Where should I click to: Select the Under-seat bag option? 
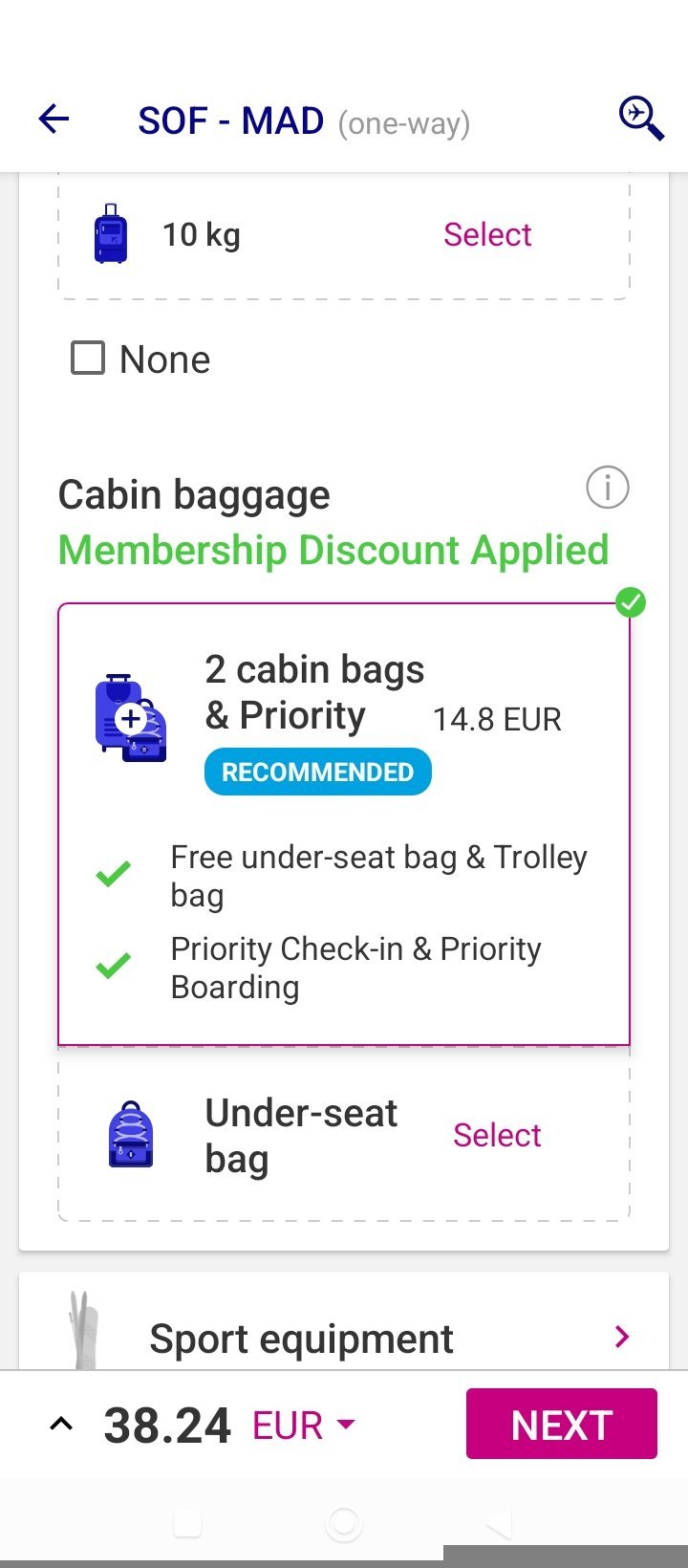click(x=497, y=1136)
